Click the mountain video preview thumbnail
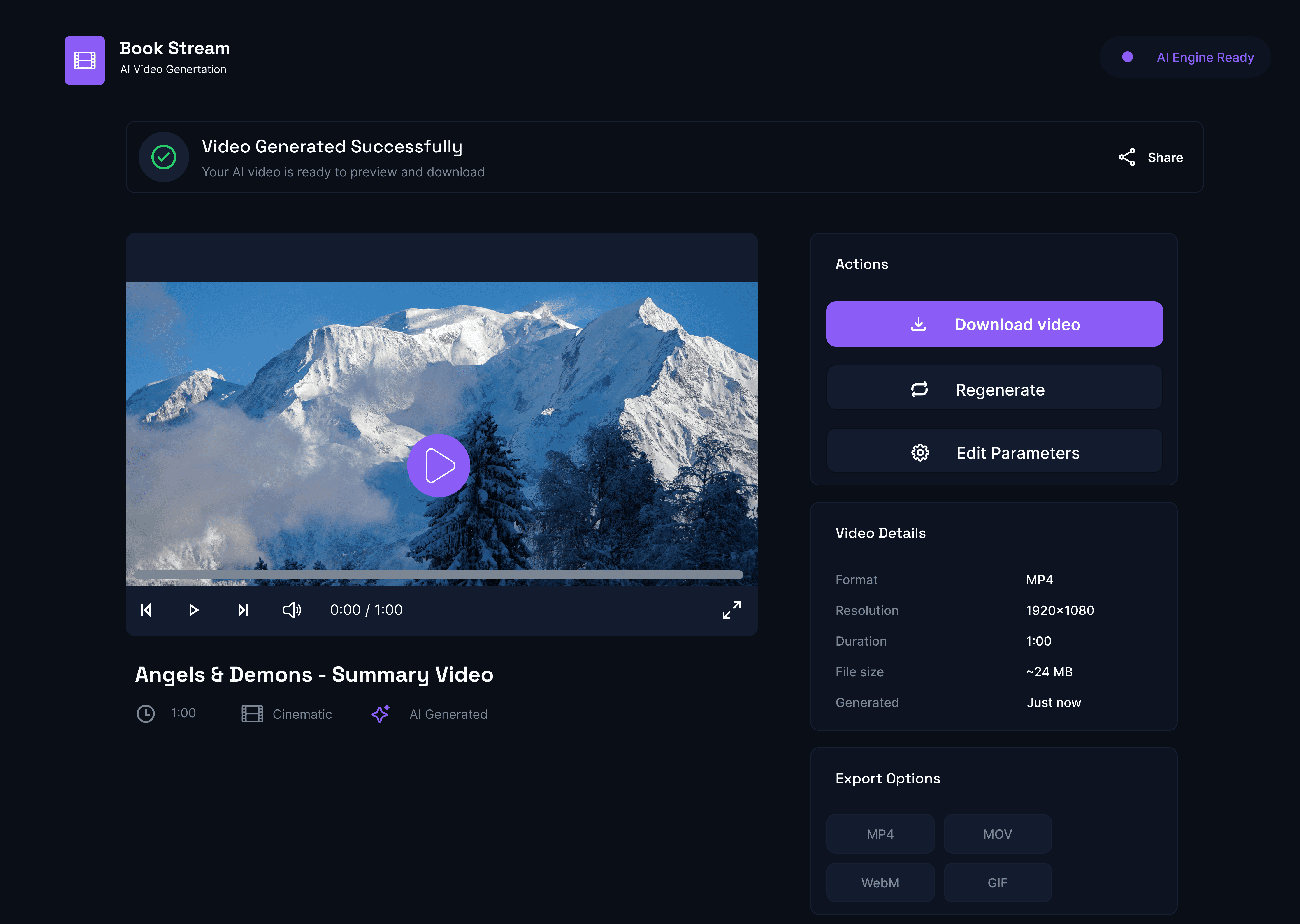Image resolution: width=1300 pixels, height=924 pixels. coord(442,434)
